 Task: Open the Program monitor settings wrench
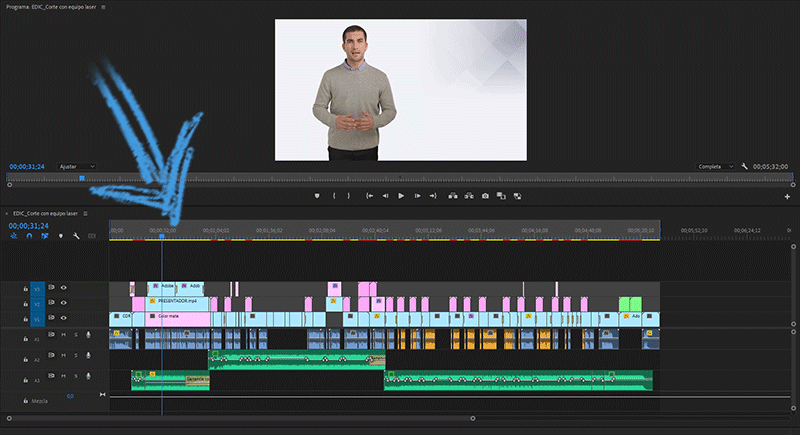(x=744, y=166)
